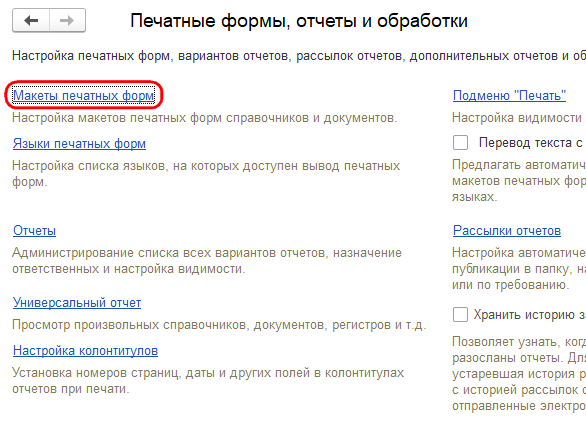Image resolution: width=586 pixels, height=426 pixels.
Task: Click the text Настройка видимости
Action: tap(517, 118)
